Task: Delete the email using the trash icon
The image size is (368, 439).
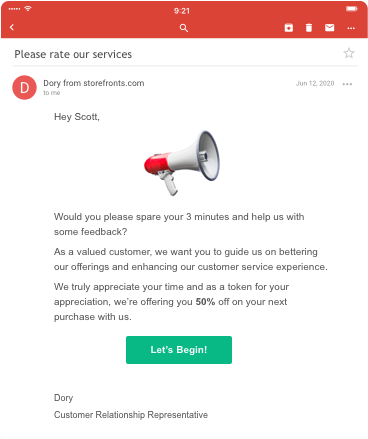Action: point(309,28)
